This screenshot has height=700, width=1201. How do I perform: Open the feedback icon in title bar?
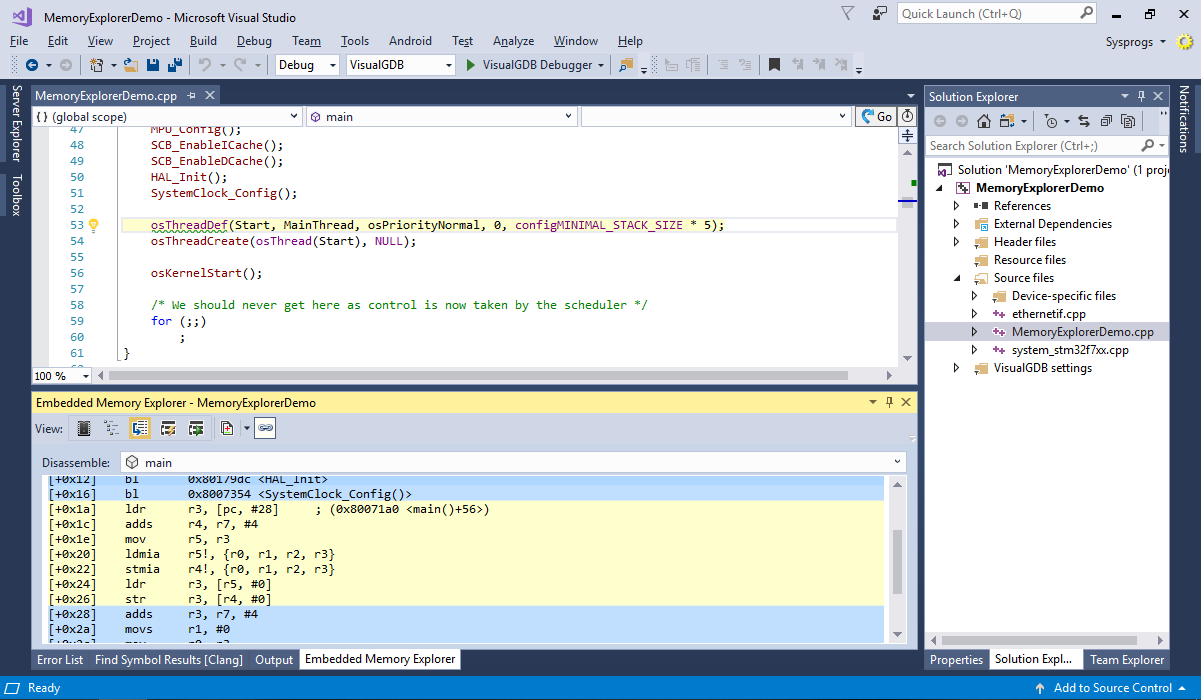880,14
